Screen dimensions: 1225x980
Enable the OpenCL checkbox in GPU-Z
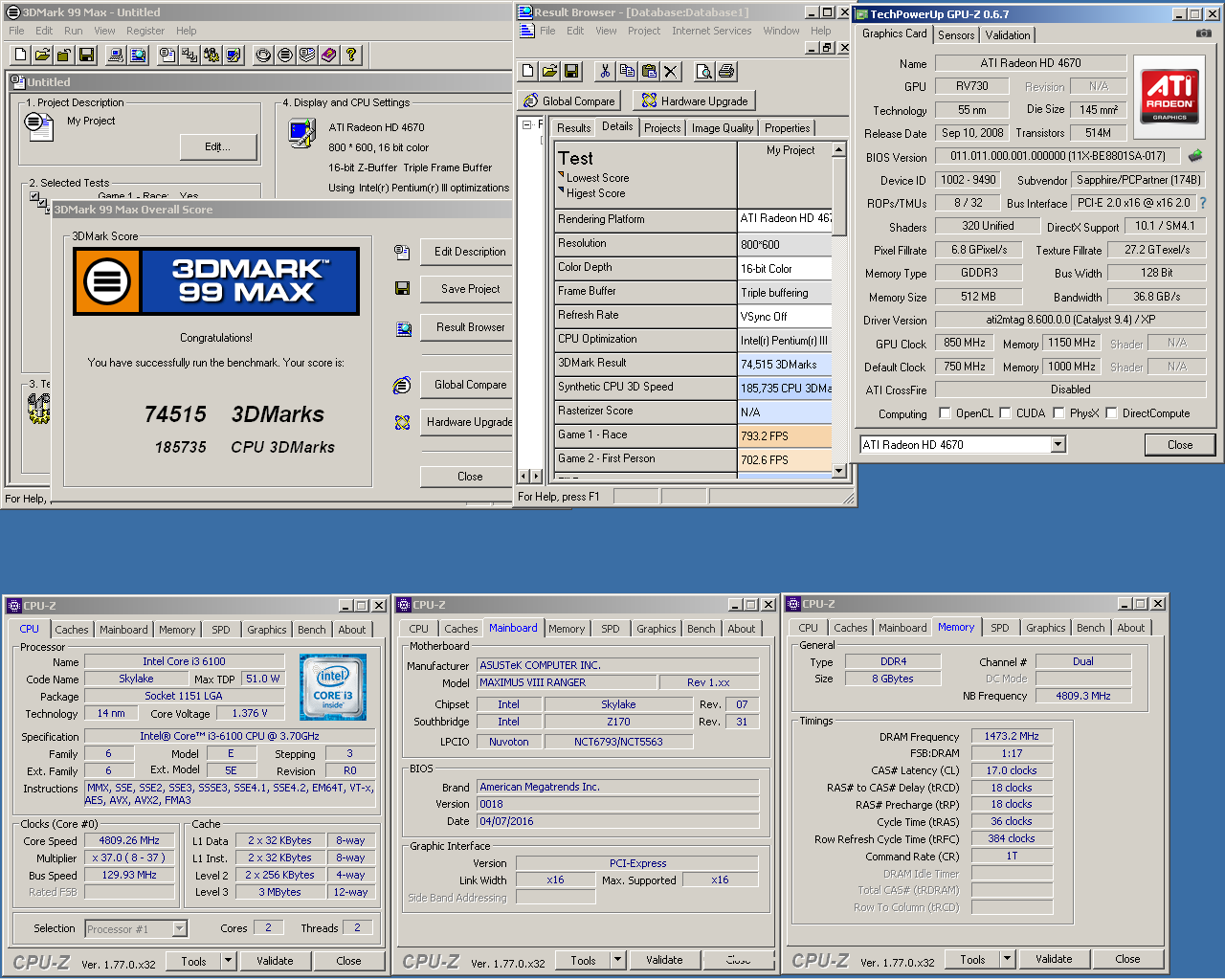pyautogui.click(x=945, y=413)
